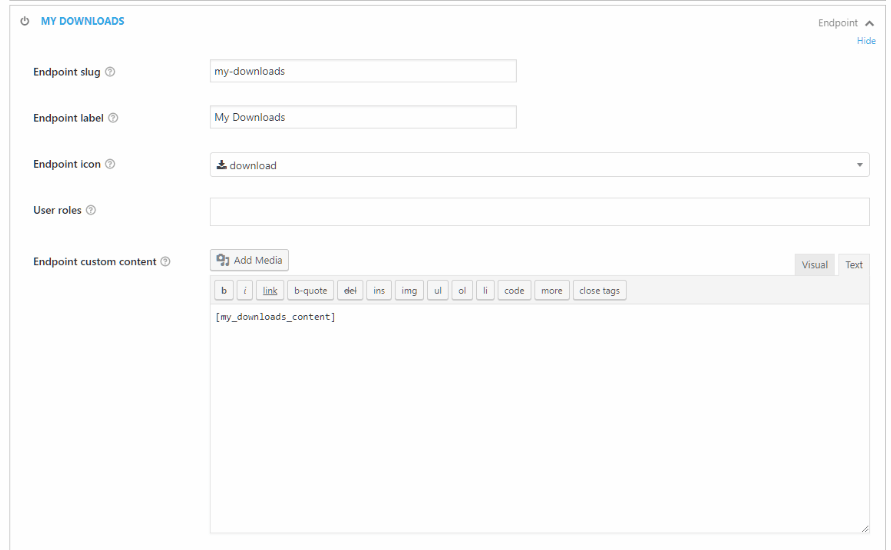This screenshot has width=891, height=550.
Task: Click help icon beside Endpoint icon
Action: click(x=110, y=164)
